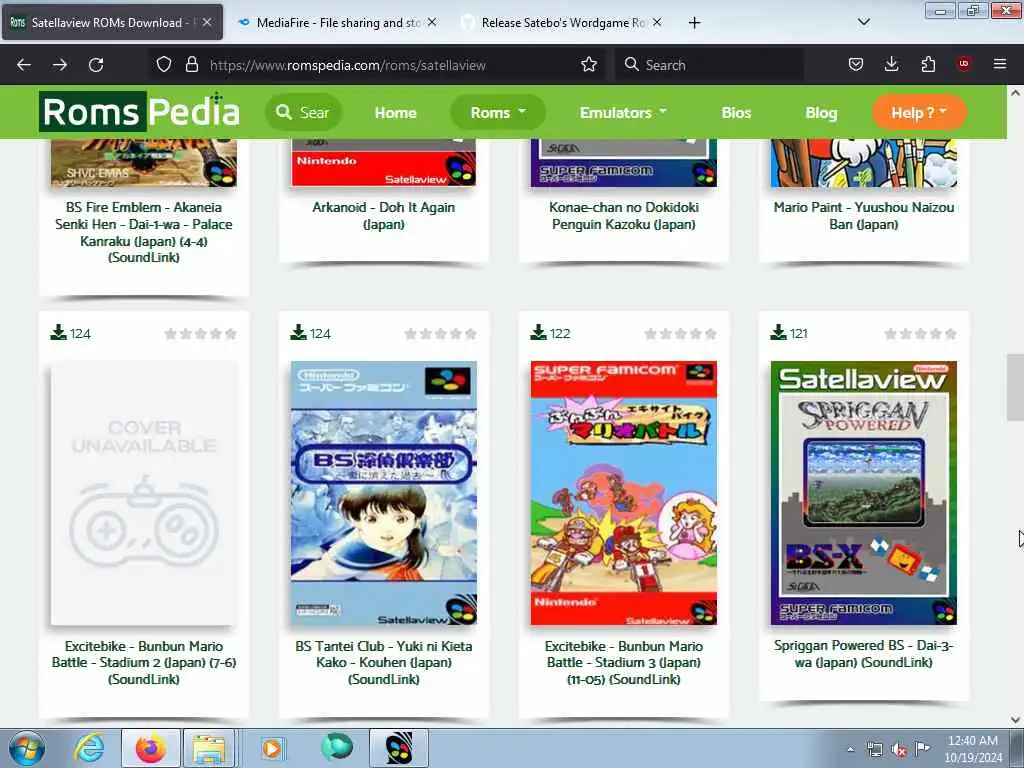The width and height of the screenshot is (1024, 768).
Task: Close the MediaFire tab
Action: tap(432, 22)
